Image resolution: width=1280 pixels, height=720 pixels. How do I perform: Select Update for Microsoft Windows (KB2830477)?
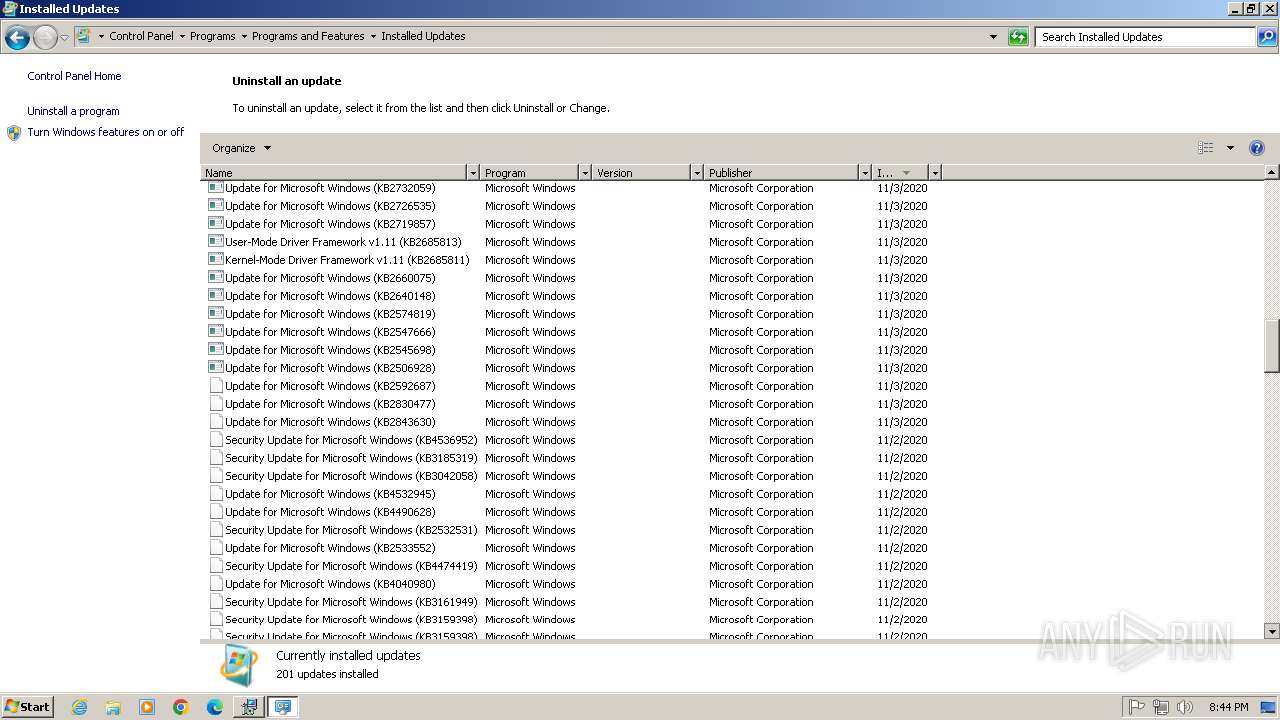[330, 404]
